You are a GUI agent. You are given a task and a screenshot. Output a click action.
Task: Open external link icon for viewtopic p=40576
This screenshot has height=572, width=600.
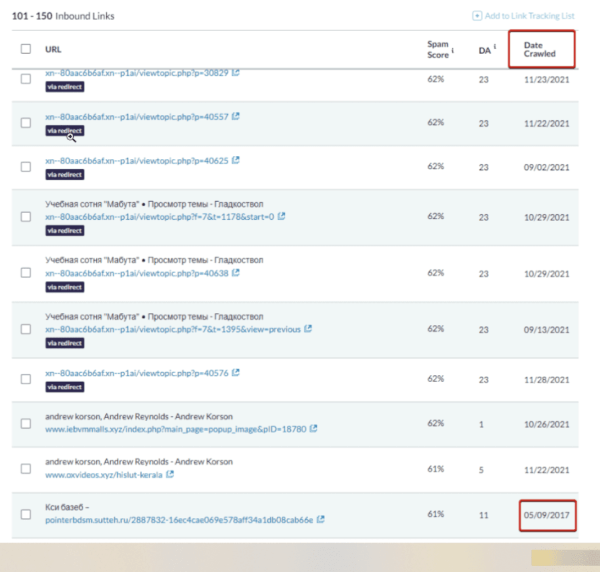tap(235, 373)
